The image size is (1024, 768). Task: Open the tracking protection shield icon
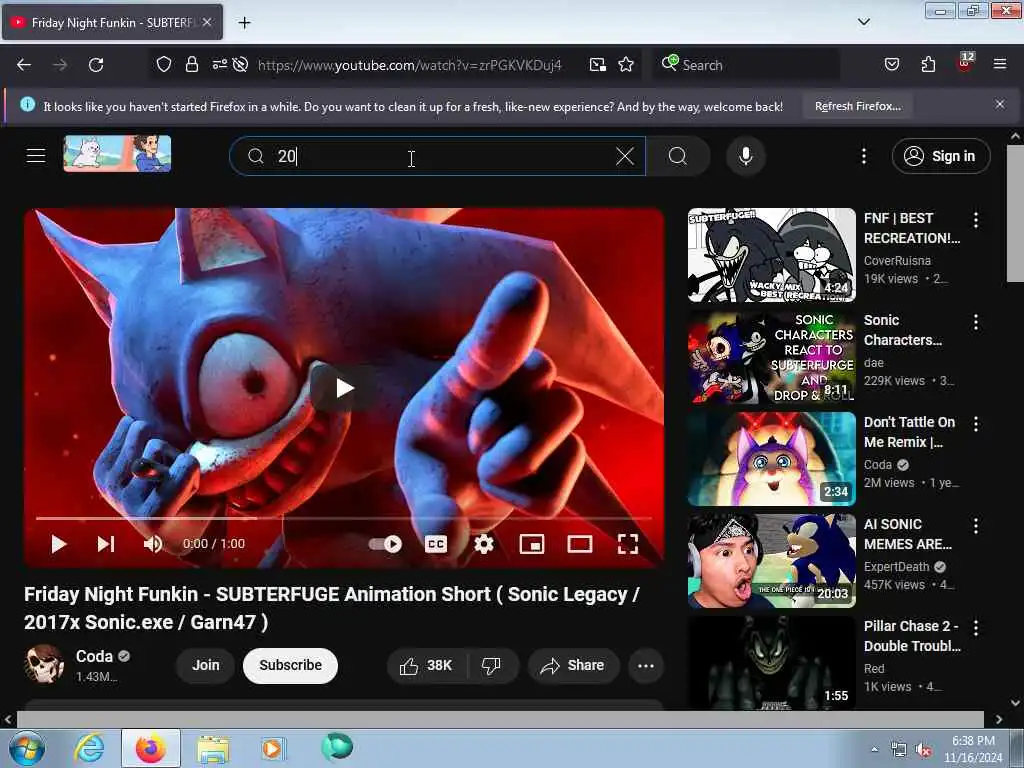pos(164,64)
